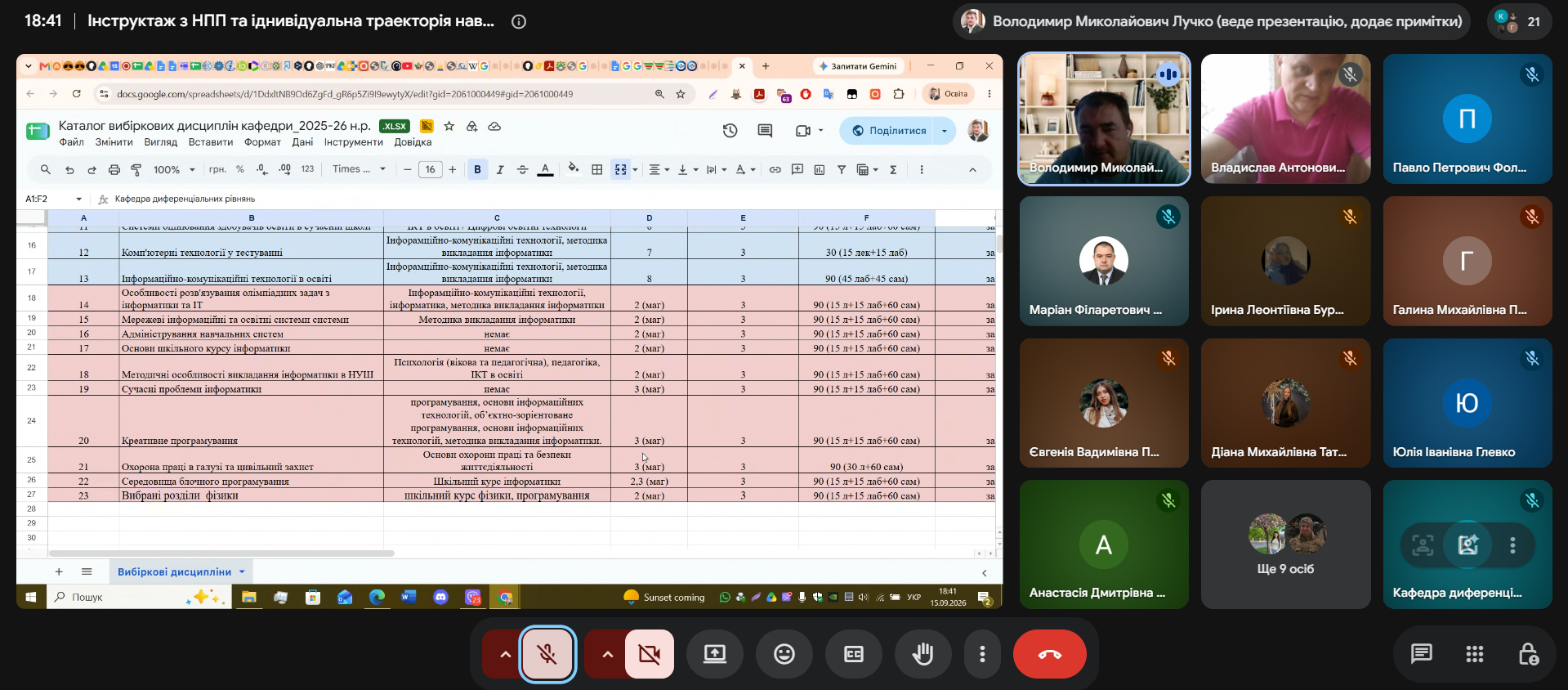The height and width of the screenshot is (690, 1568).
Task: Open the Meet activities grid
Action: coord(1475,654)
